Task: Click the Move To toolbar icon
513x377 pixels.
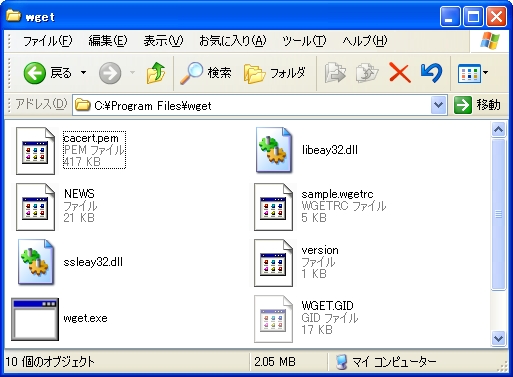Action: coord(335,73)
